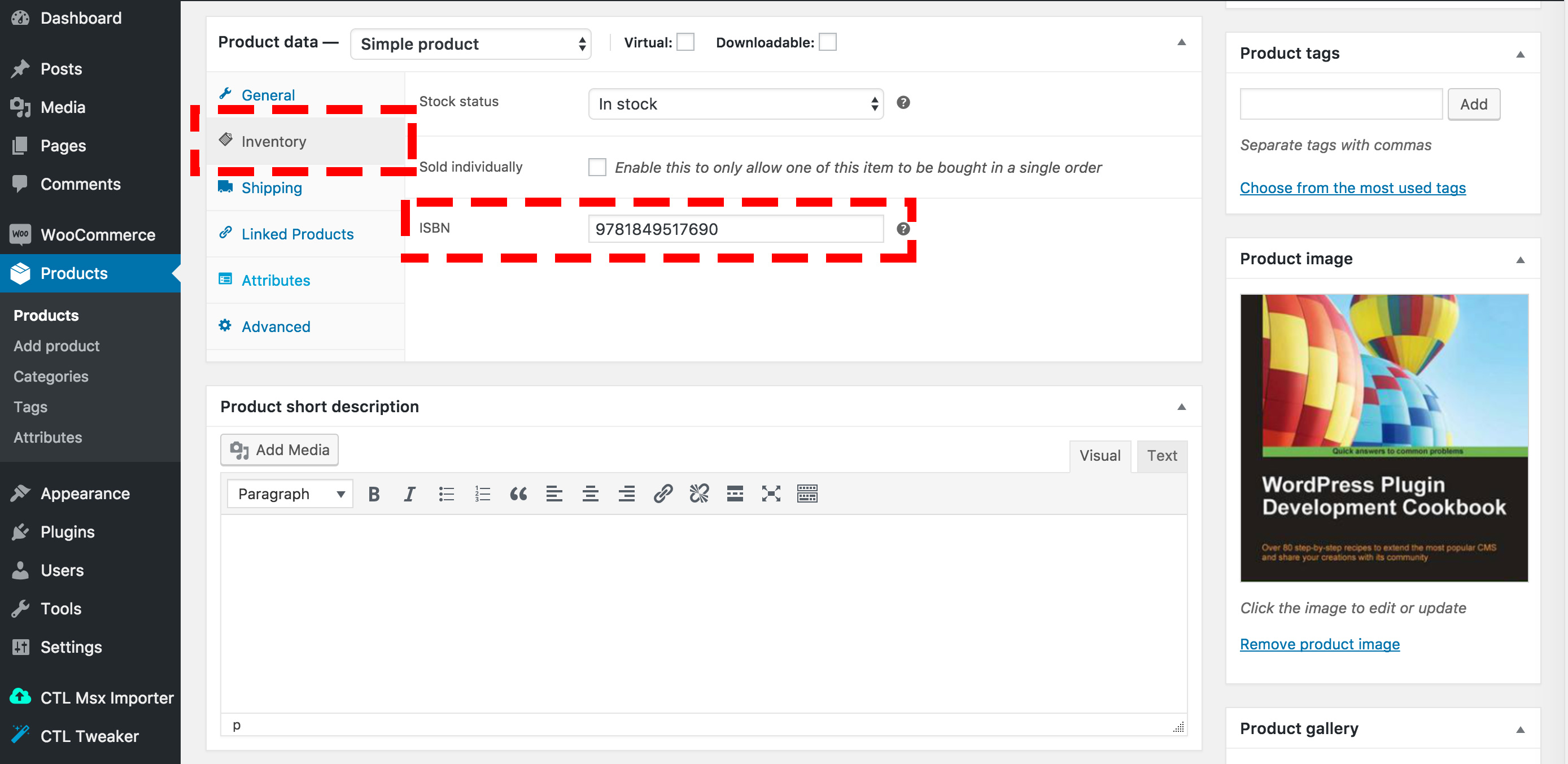
Task: Click Remove product image link
Action: pyautogui.click(x=1320, y=644)
